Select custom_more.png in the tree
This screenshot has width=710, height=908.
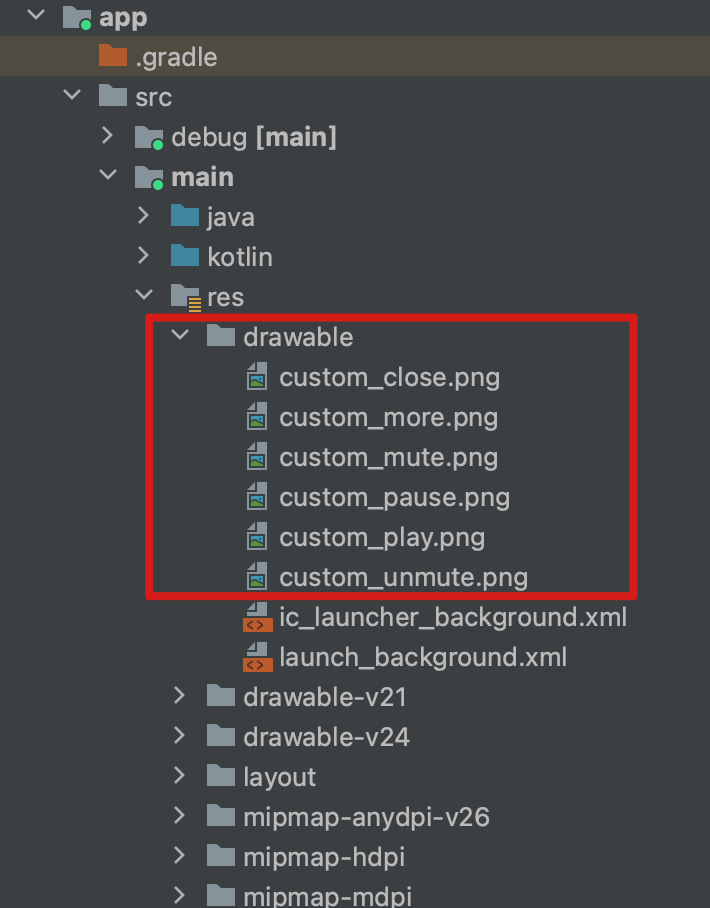tap(388, 417)
